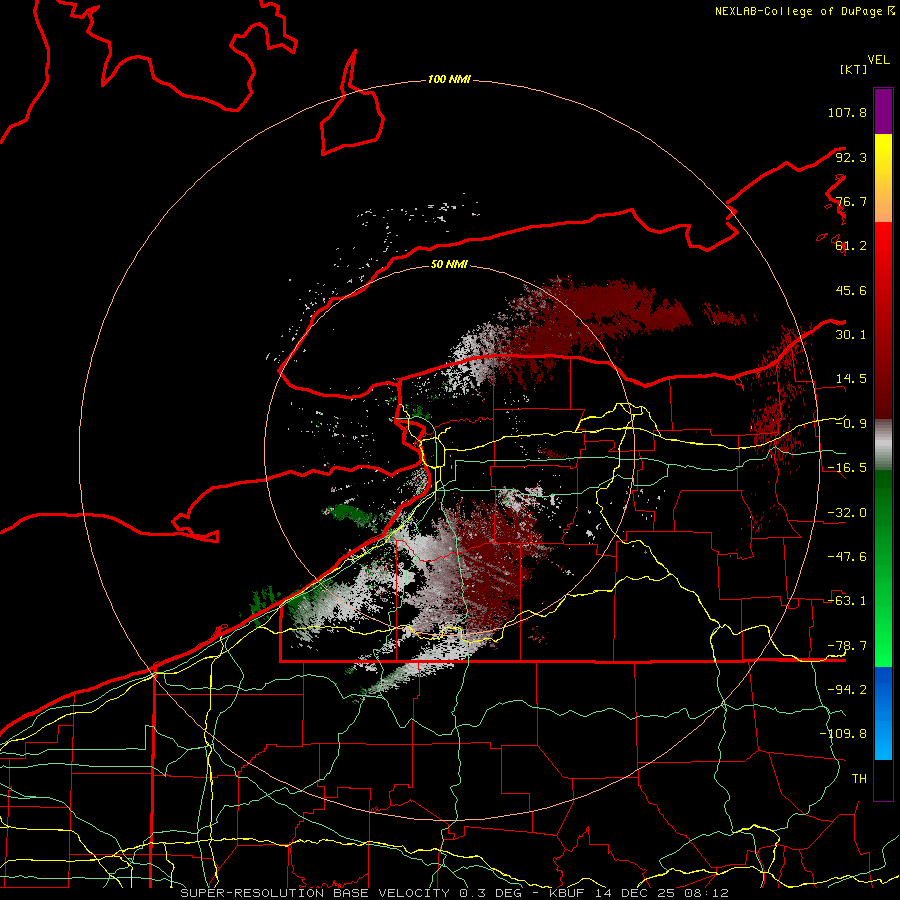Click the 76.7 velocity value
The width and height of the screenshot is (900, 900).
tap(851, 201)
